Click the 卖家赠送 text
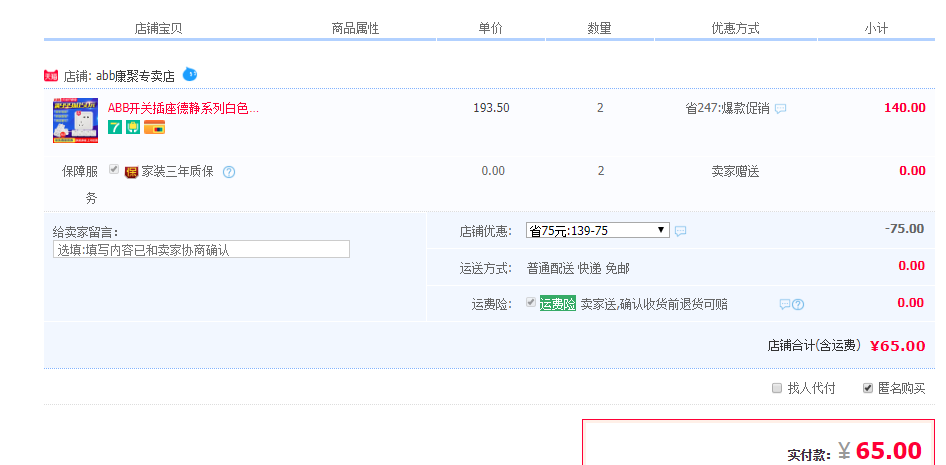The height and width of the screenshot is (465, 946). (x=735, y=172)
